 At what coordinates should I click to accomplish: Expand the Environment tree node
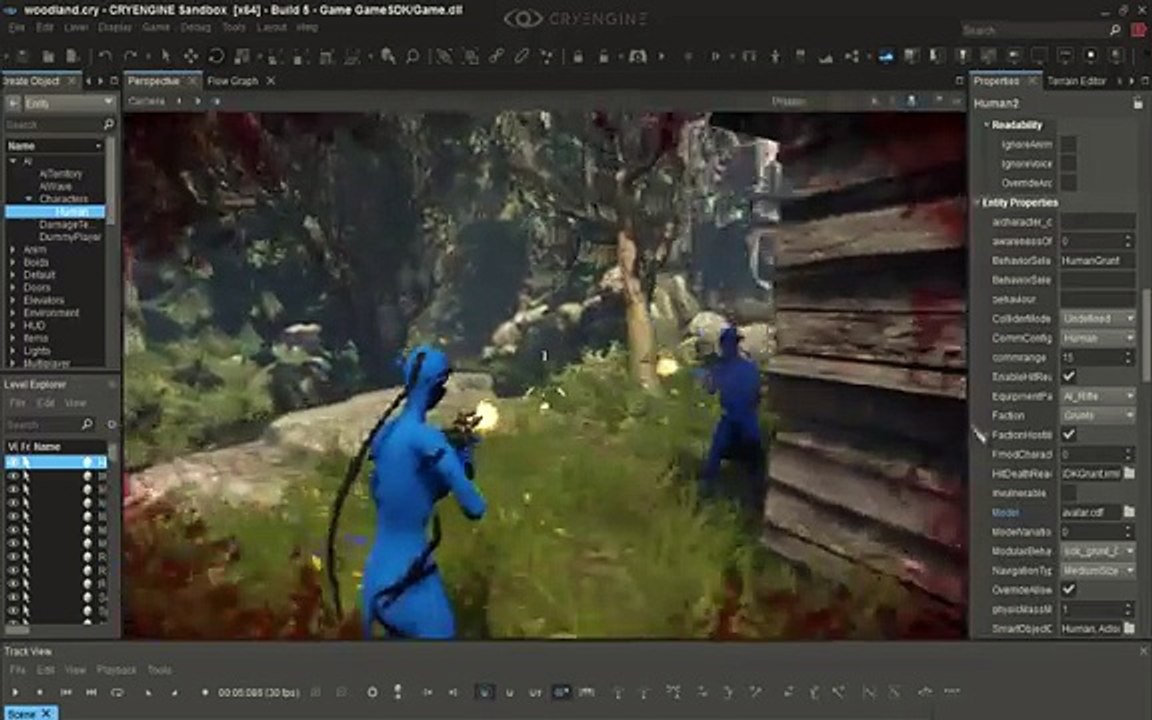click(x=12, y=312)
